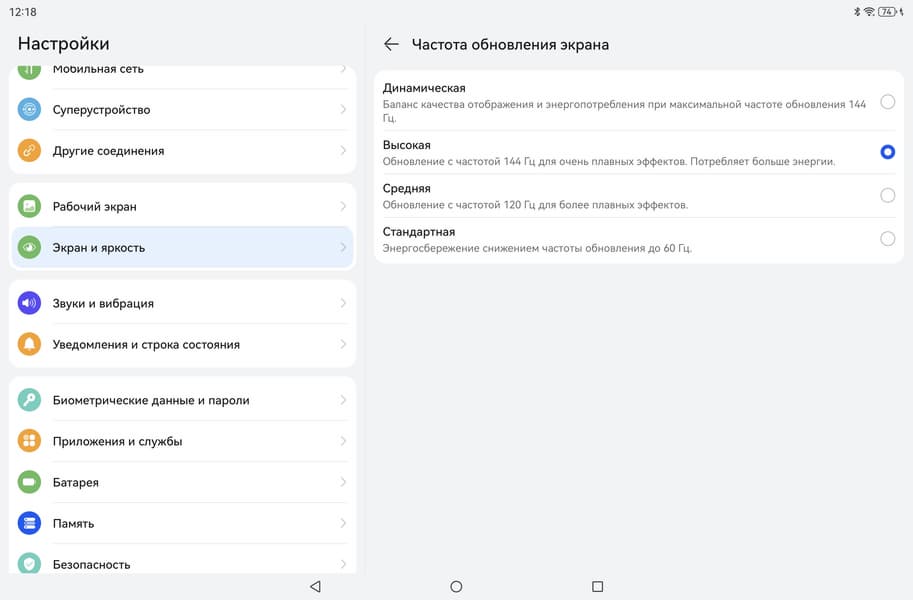Expand the Приложения и службы chevron
Screen dimensions: 913x600
point(343,441)
